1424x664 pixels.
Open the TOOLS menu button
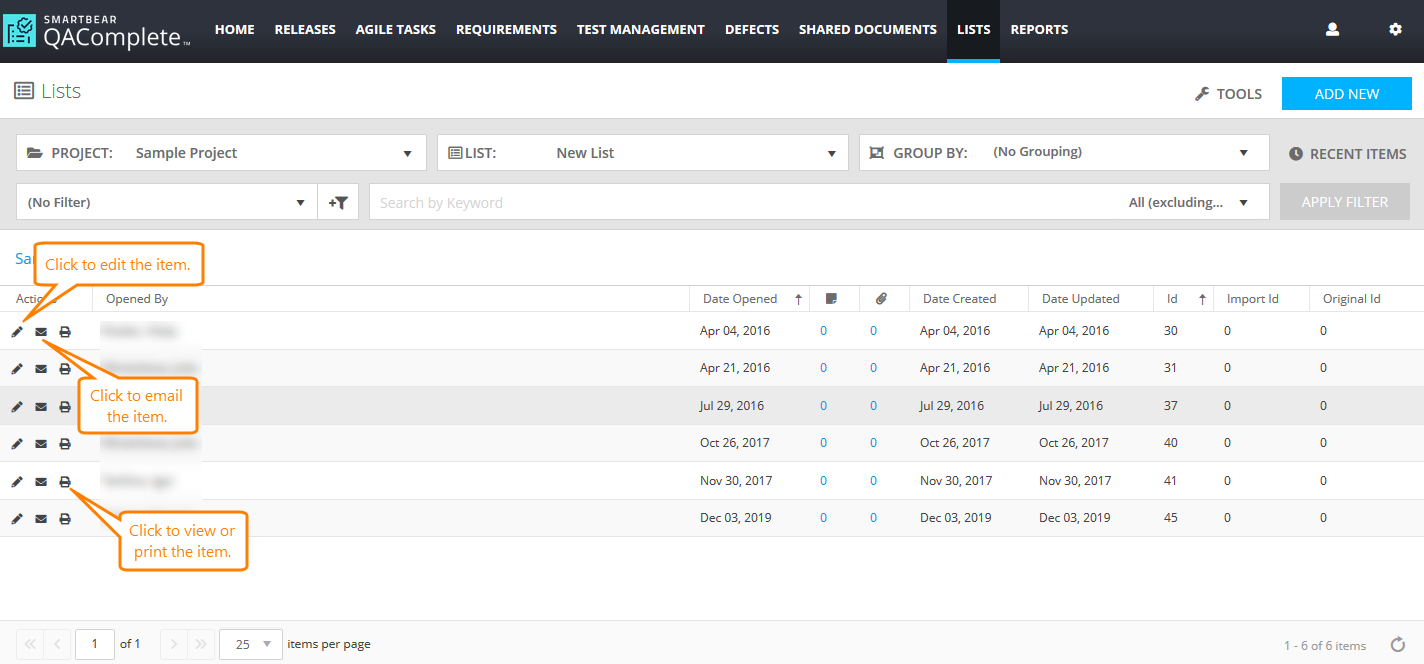(x=1229, y=94)
